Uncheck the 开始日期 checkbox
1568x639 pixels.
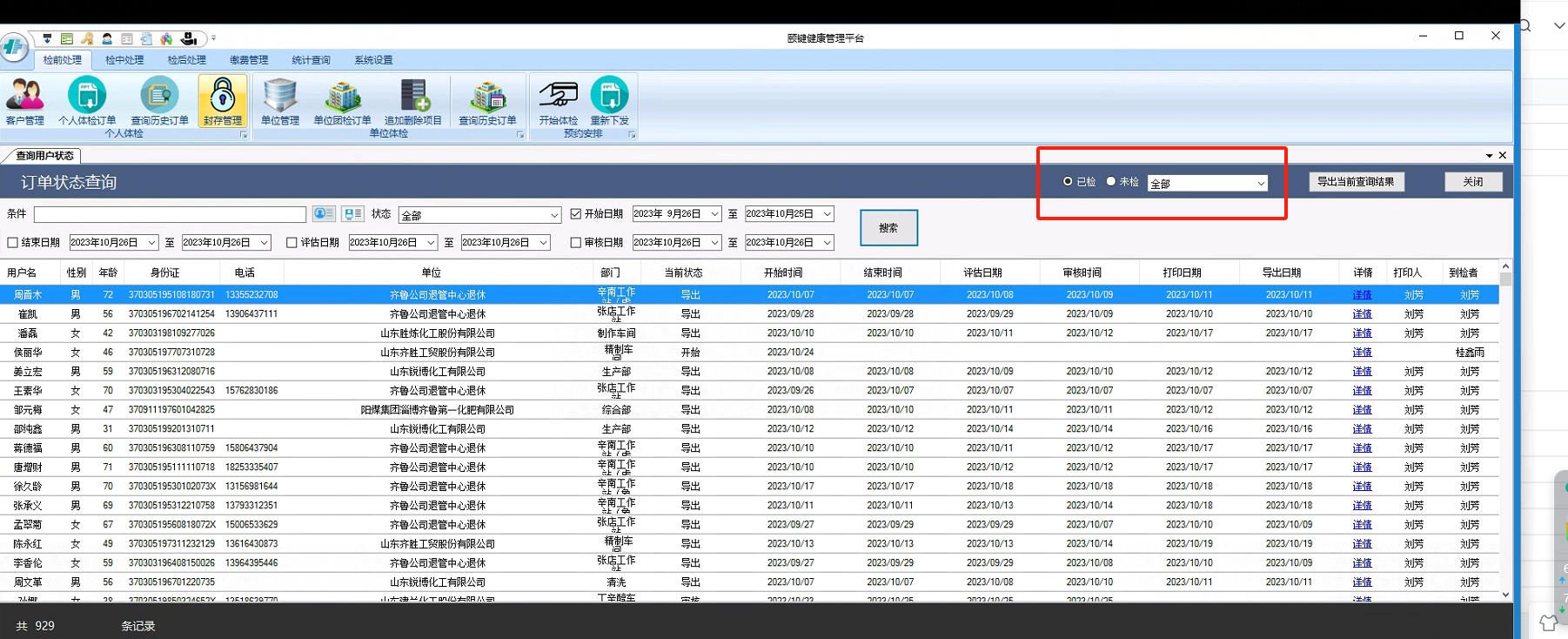pyautogui.click(x=575, y=213)
